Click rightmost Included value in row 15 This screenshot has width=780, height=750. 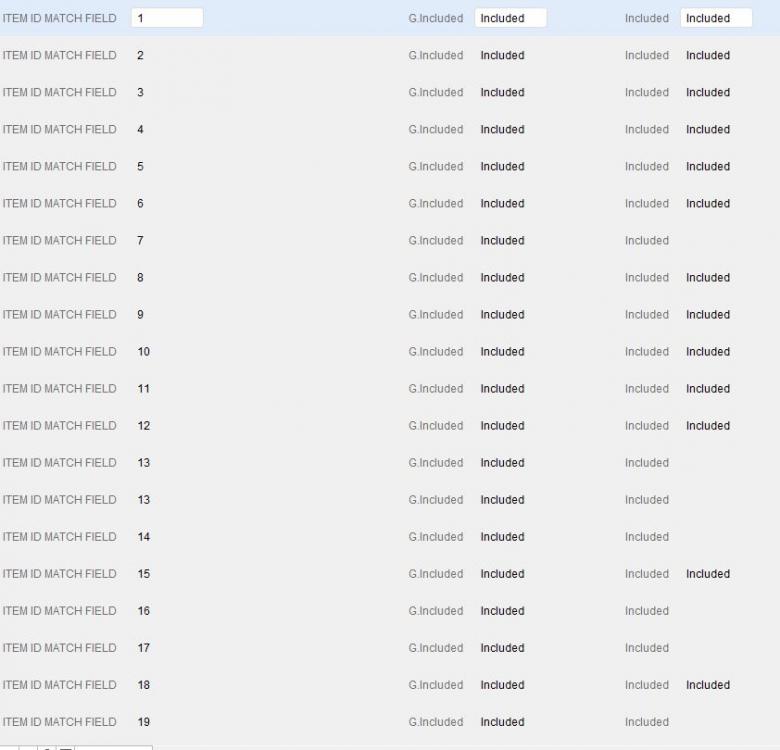[x=708, y=574]
